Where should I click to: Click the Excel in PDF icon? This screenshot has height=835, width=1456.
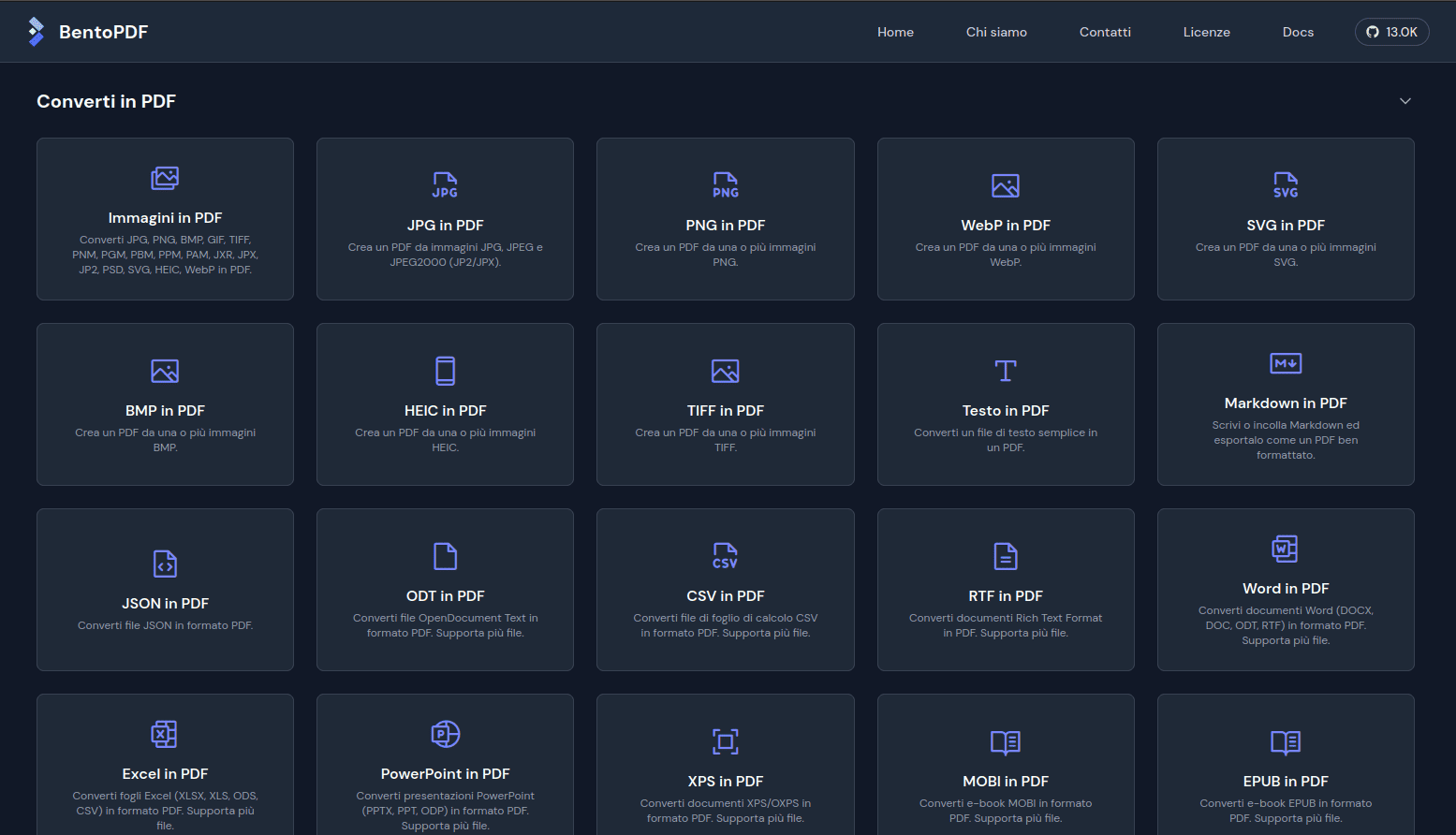coord(165,734)
